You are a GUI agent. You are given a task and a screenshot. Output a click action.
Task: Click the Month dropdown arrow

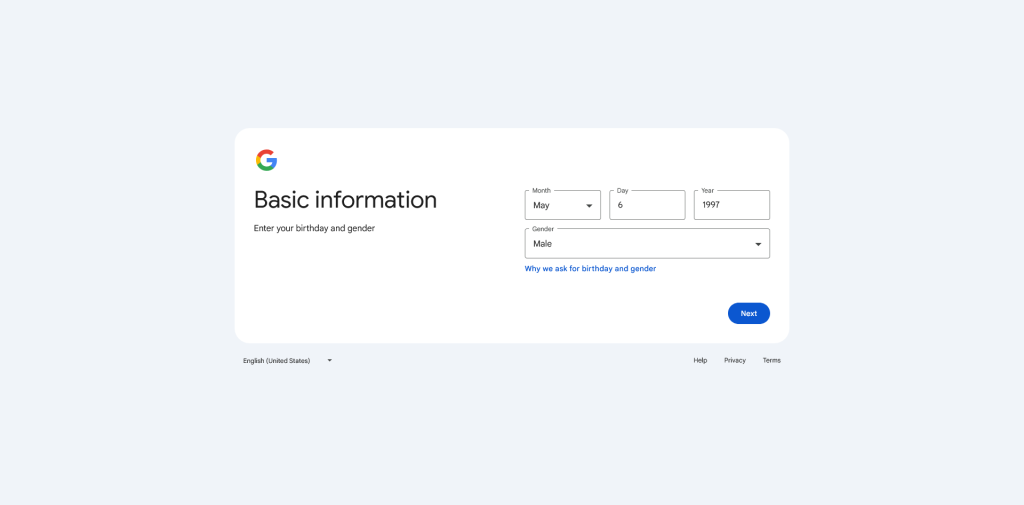coord(589,206)
